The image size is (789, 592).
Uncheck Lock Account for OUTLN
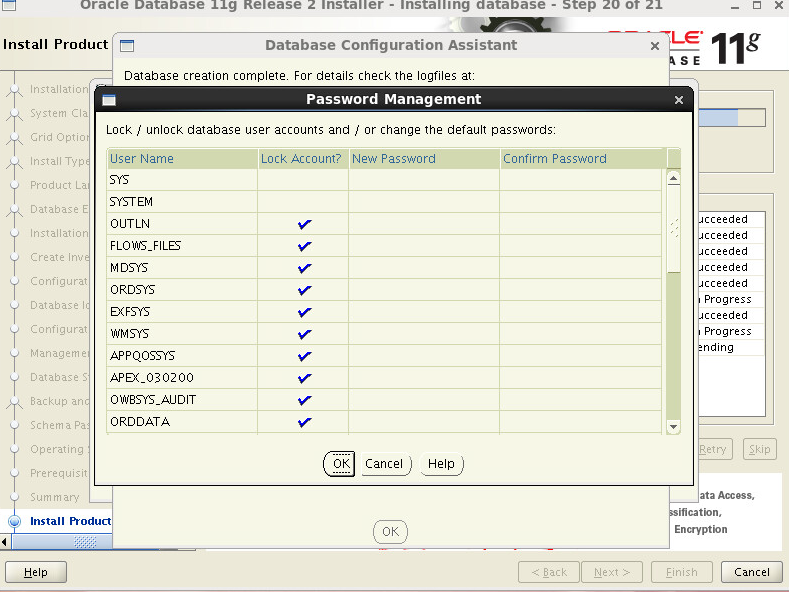pos(304,224)
